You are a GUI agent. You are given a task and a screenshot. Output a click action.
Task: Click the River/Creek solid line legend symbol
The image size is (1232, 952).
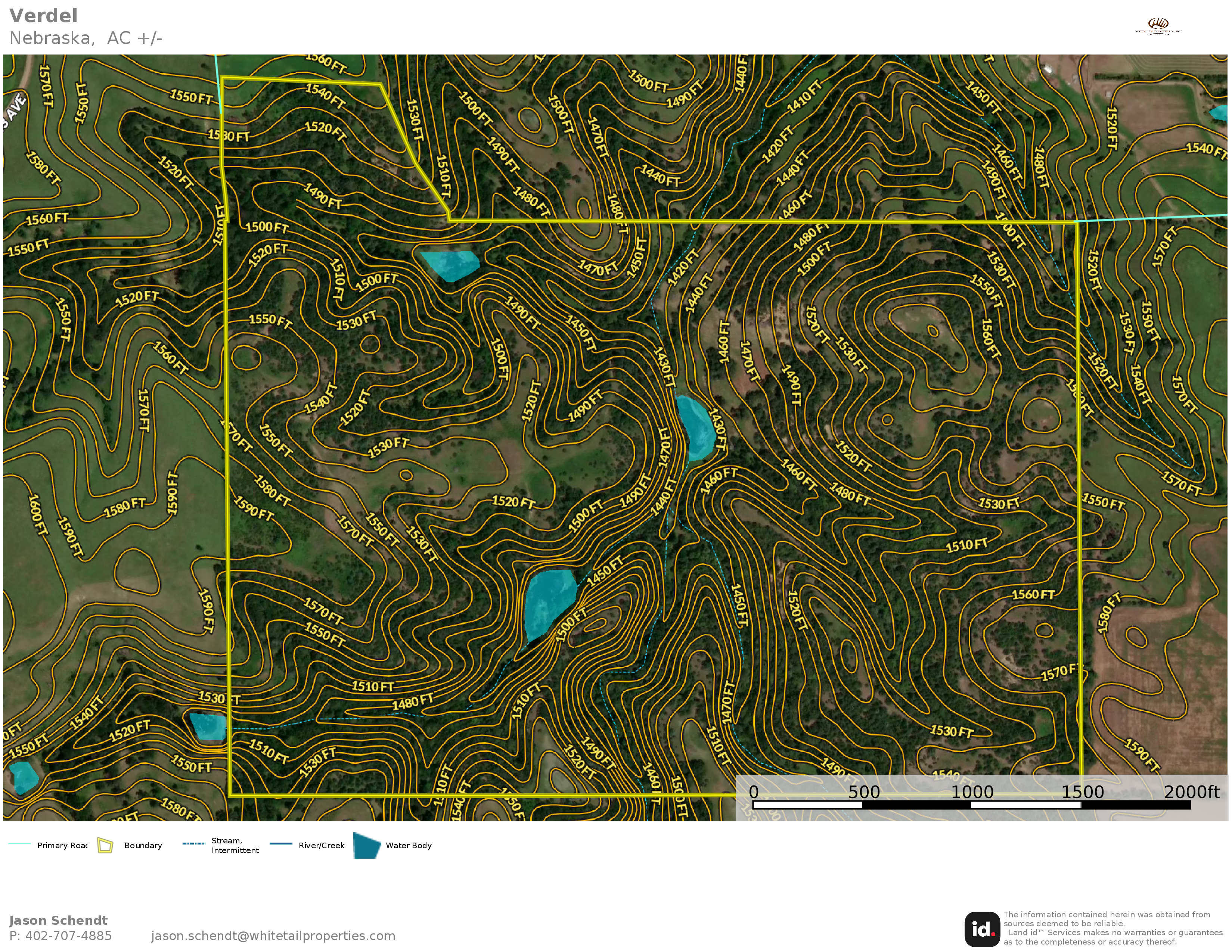(x=281, y=844)
